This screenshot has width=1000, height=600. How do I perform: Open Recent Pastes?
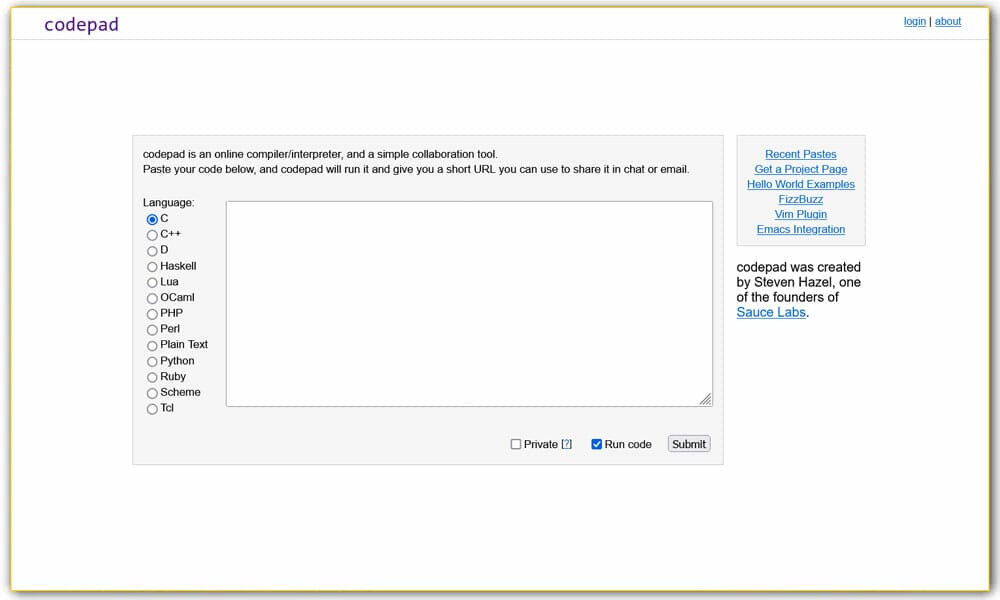pyautogui.click(x=800, y=154)
